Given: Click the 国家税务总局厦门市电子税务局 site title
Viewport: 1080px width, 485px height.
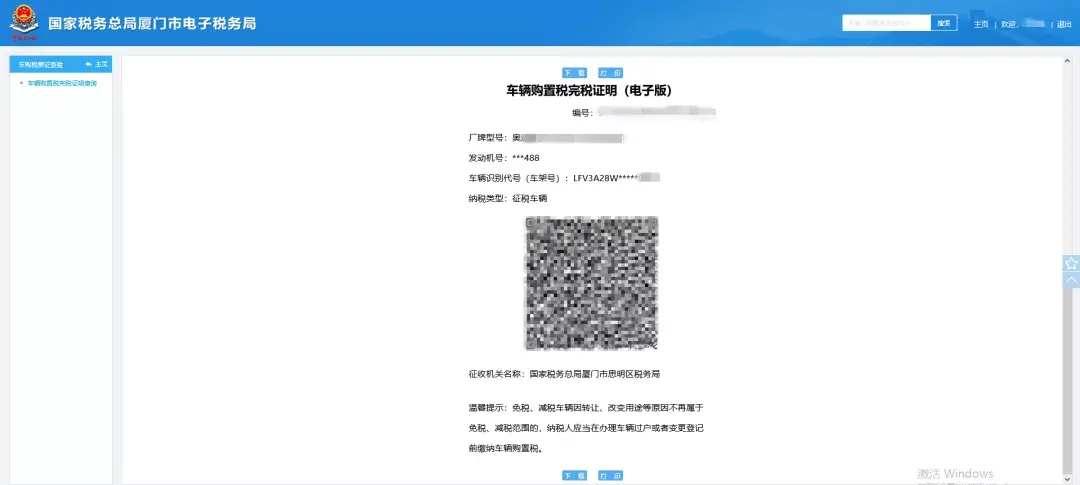Looking at the screenshot, I should [152, 23].
